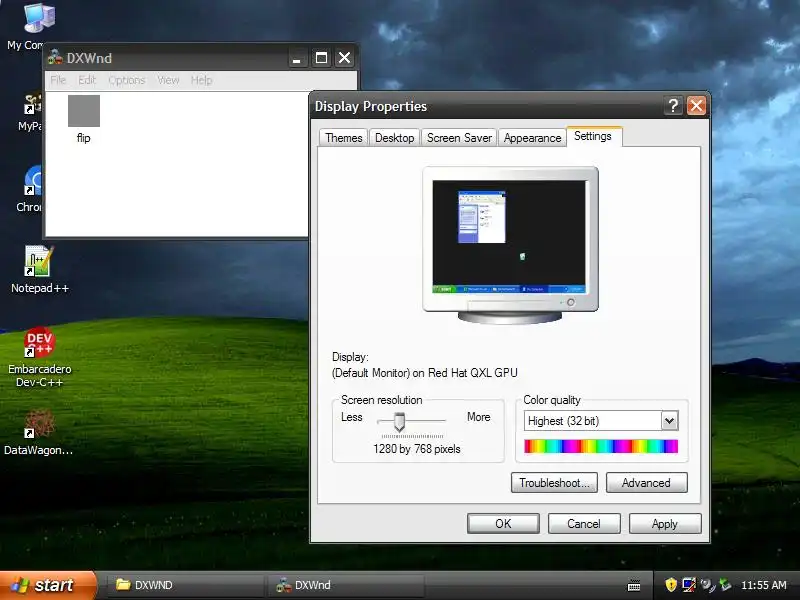Viewport: 800px width, 600px height.
Task: Maximize the DXWnd window
Action: [x=321, y=57]
